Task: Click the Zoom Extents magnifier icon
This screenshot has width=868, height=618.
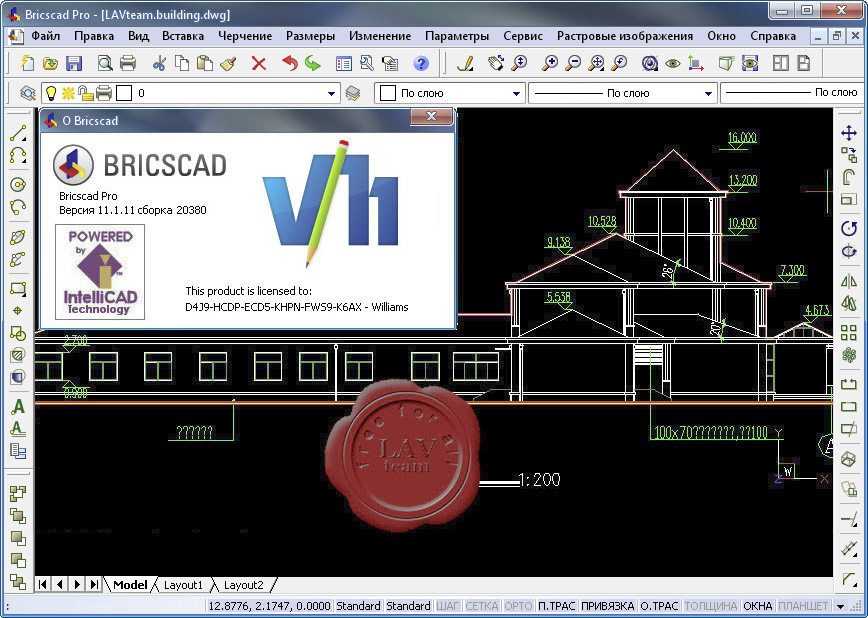Action: [x=596, y=63]
